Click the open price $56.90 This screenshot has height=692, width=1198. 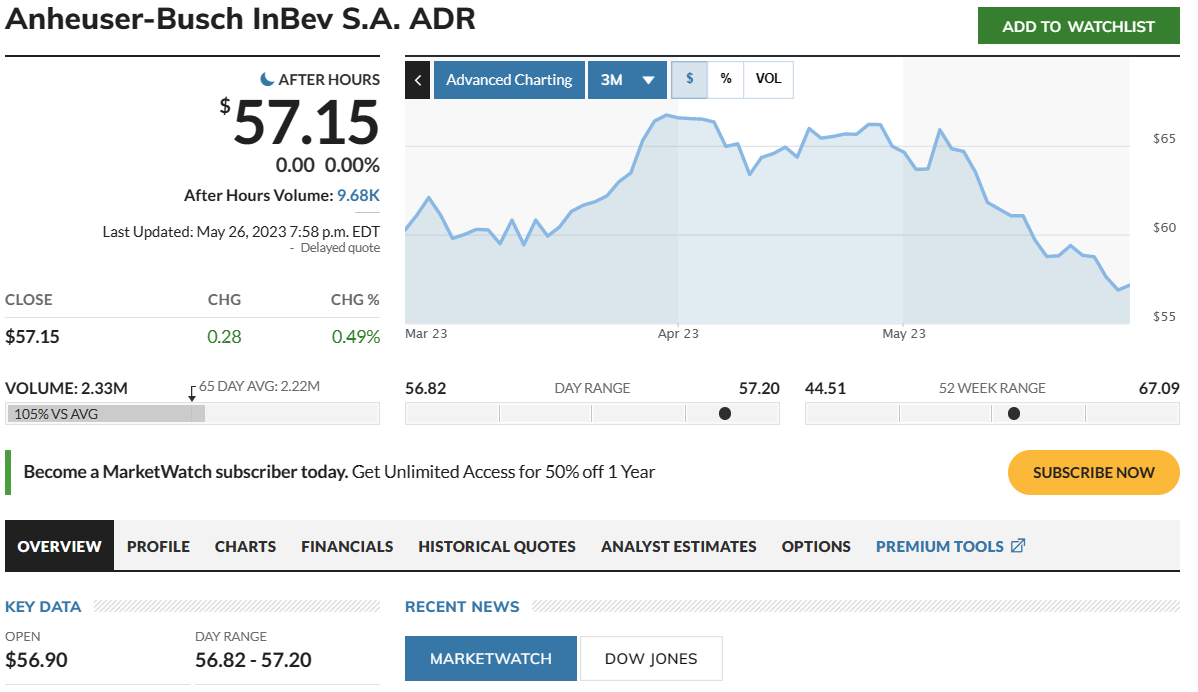click(x=37, y=660)
